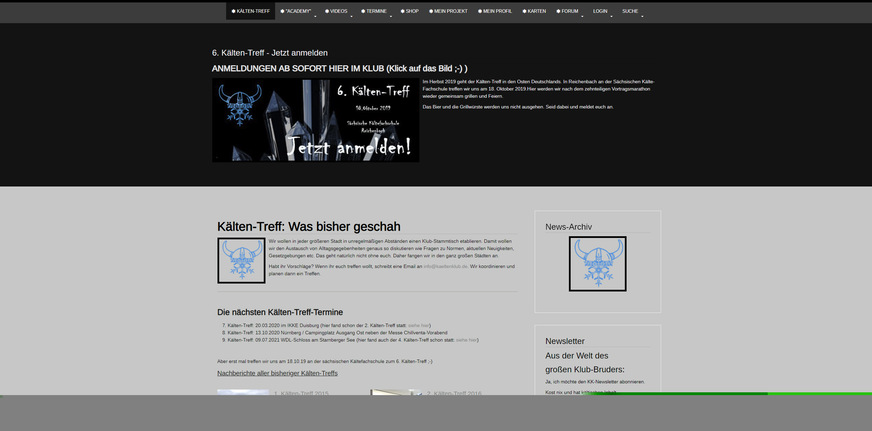Click the info@kaeltenklub.de email link
Viewport: 872px width, 431px height.
[x=445, y=267]
